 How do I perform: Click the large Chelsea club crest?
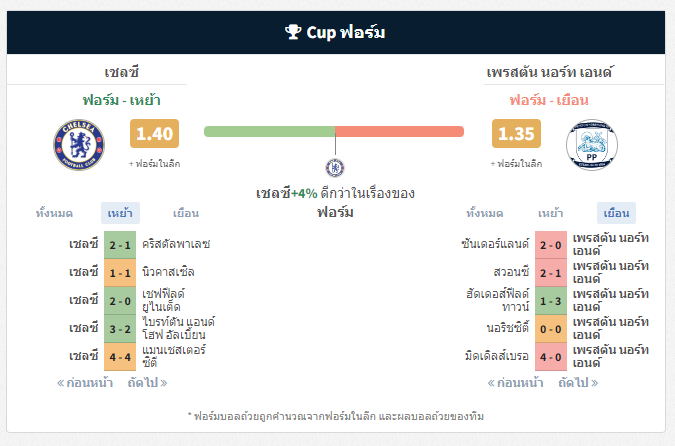79,145
